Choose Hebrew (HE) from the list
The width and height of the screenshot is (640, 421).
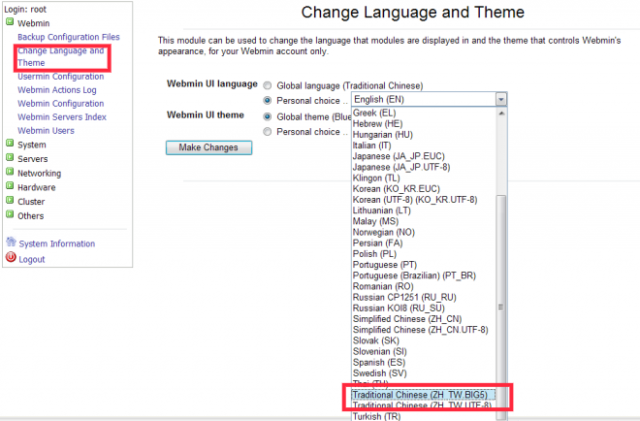(x=424, y=124)
